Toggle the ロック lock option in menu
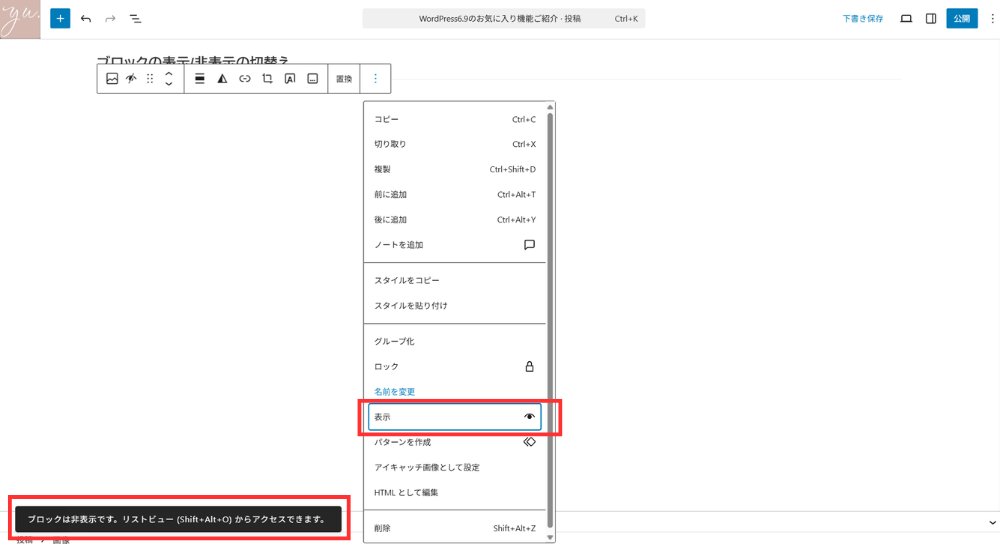The image size is (1000, 550). coord(455,367)
